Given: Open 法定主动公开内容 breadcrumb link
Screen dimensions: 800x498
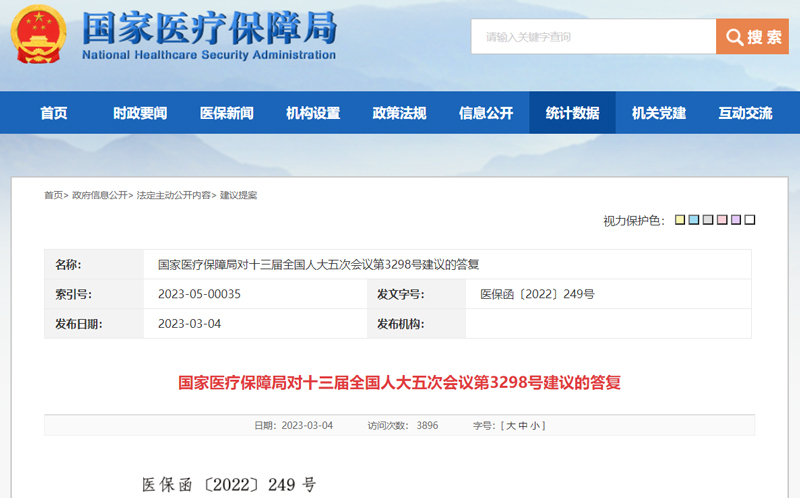Looking at the screenshot, I should pos(173,195).
